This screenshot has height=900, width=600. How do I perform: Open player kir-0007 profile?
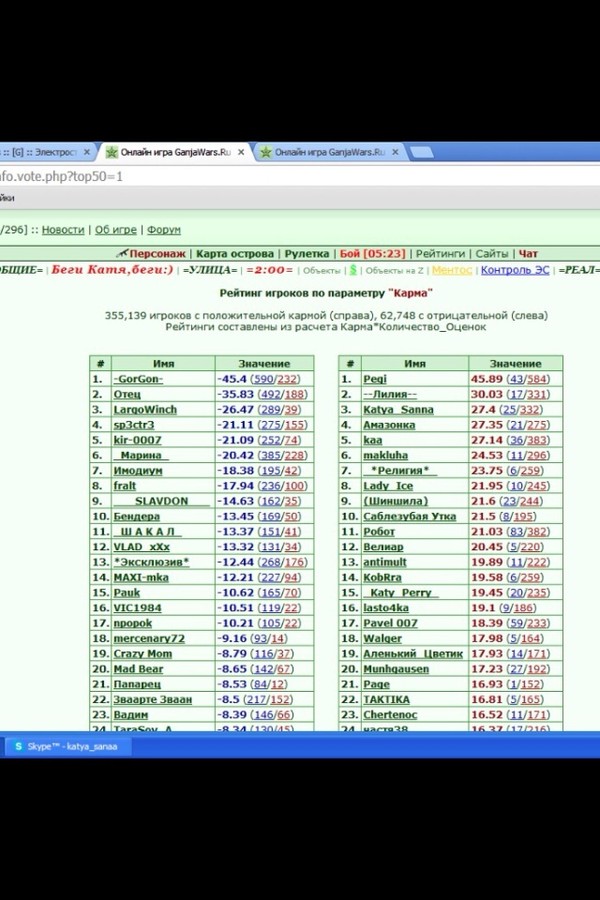pos(137,440)
